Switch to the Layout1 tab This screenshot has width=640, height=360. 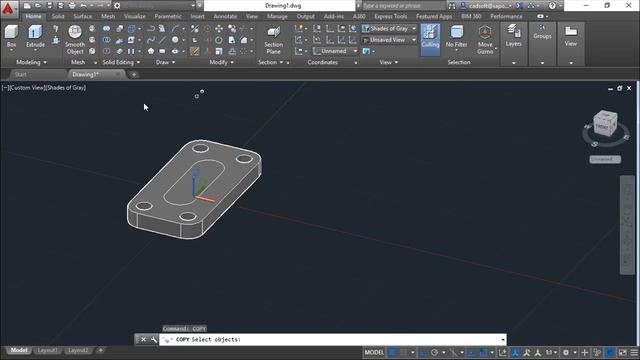[47, 351]
